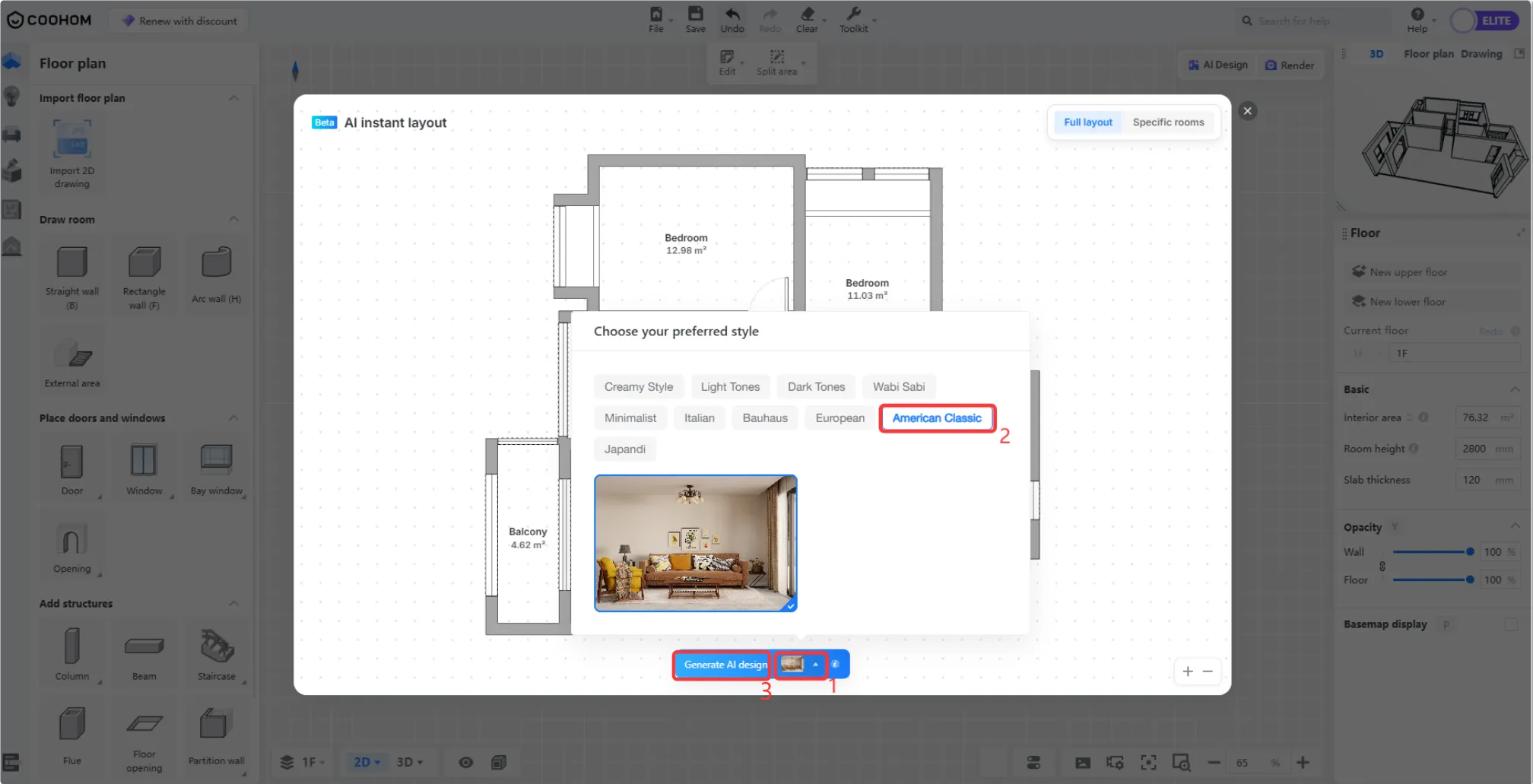Select the Door placement icon

(72, 462)
